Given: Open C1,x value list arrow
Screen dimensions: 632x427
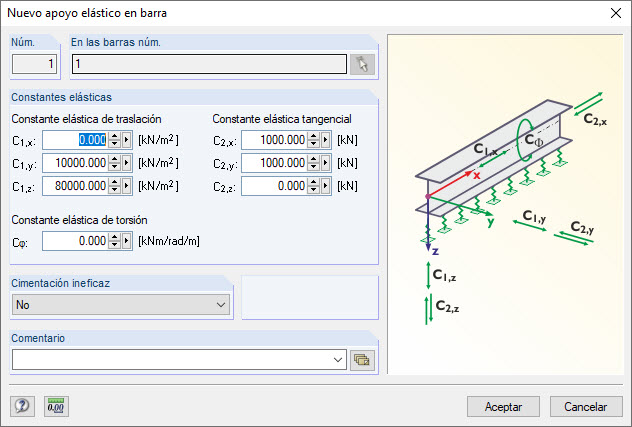Looking at the screenshot, I should [x=127, y=140].
